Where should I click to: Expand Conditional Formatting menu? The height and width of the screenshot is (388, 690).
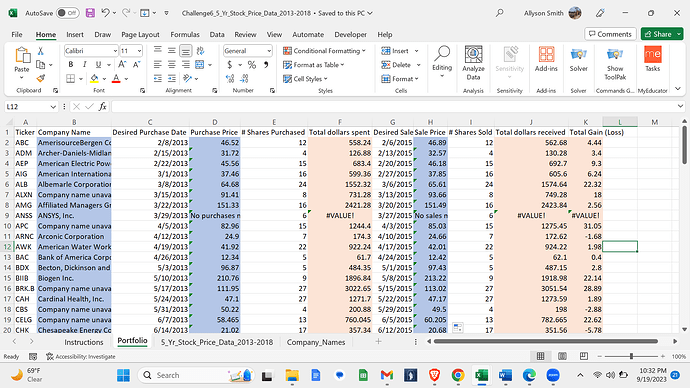pyautogui.click(x=324, y=51)
